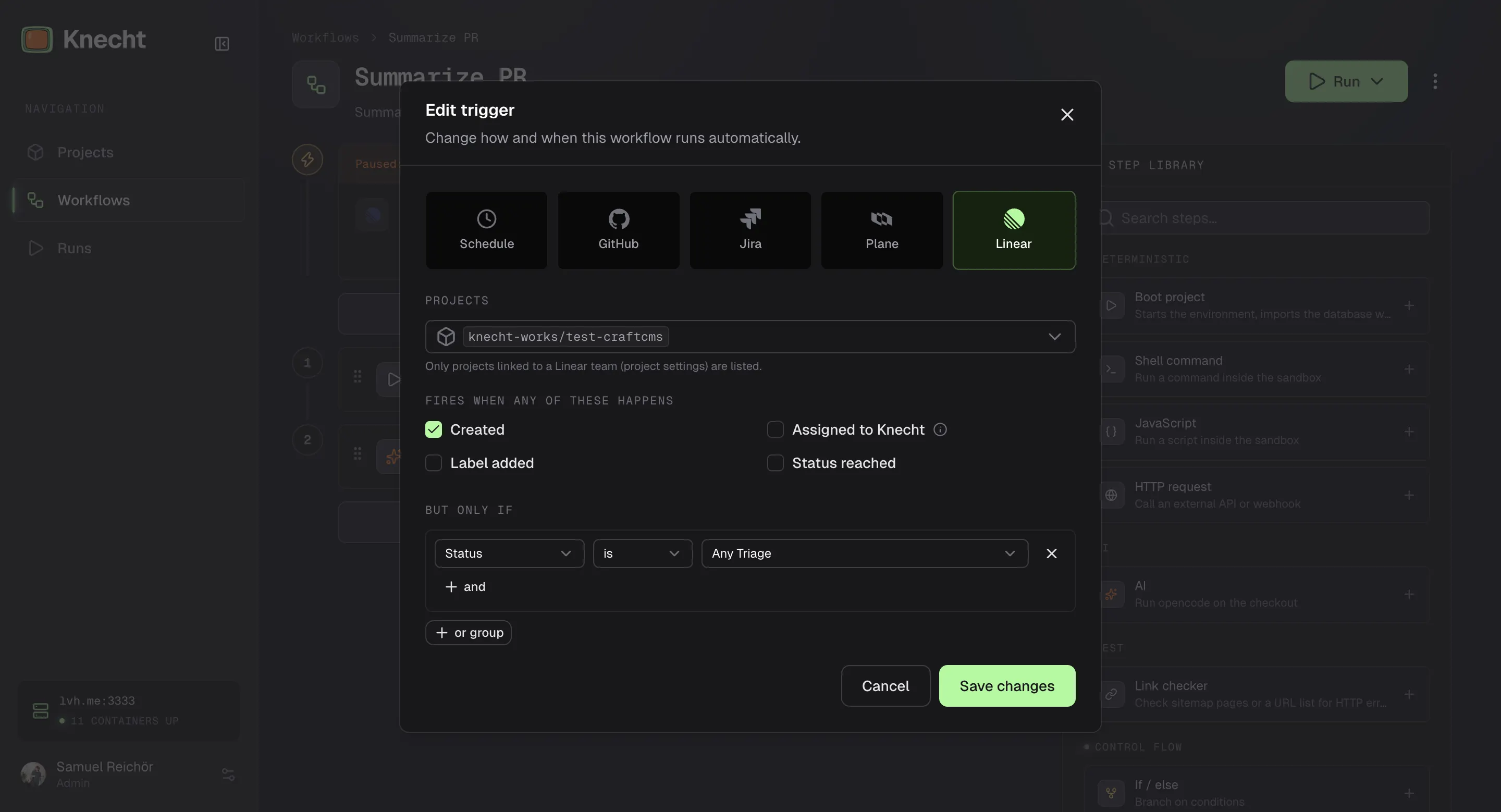Image resolution: width=1501 pixels, height=812 pixels.
Task: Uncheck the Created event checkbox
Action: 434,429
